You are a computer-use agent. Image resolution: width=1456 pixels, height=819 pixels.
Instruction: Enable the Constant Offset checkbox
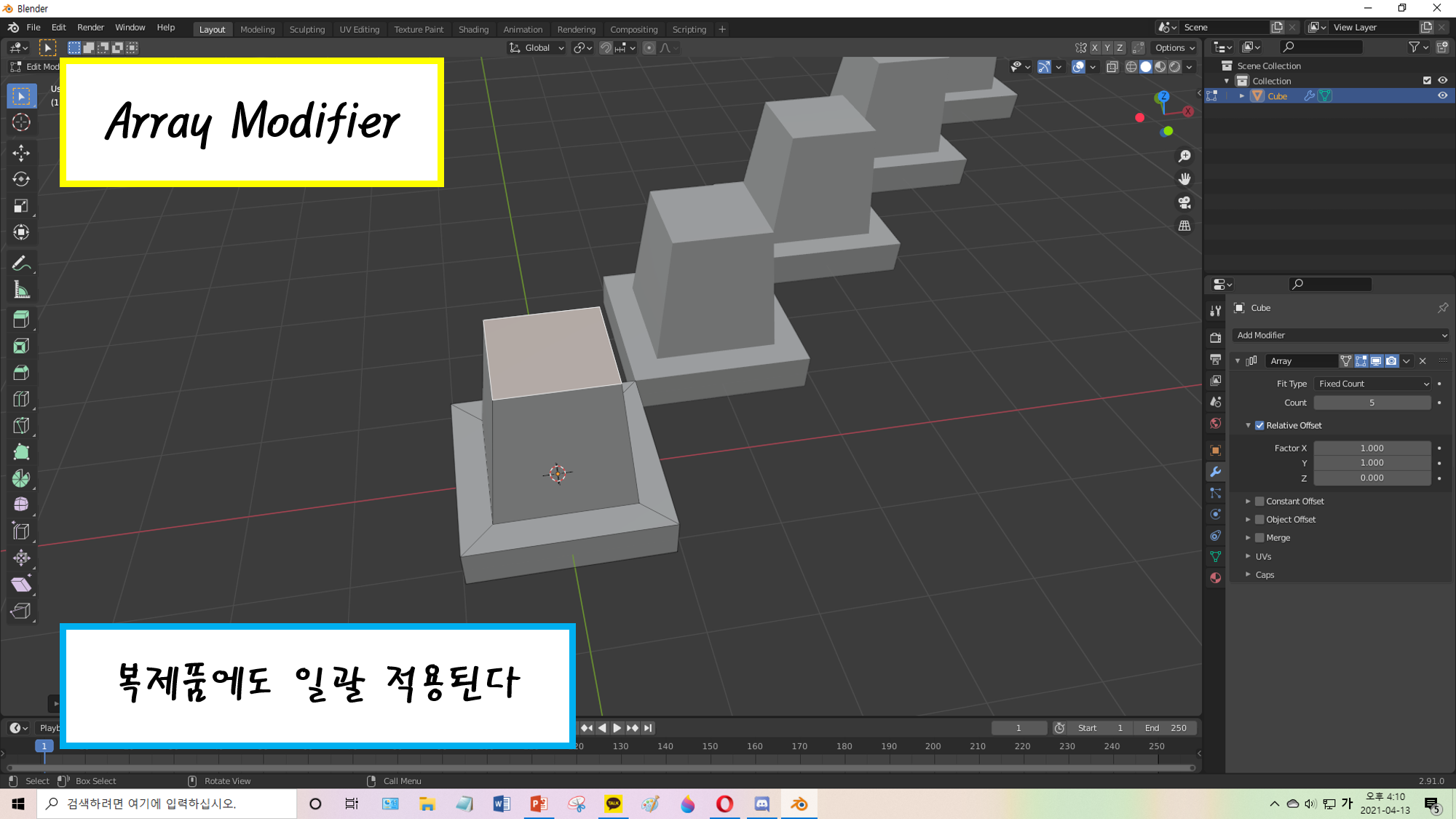pos(1259,501)
